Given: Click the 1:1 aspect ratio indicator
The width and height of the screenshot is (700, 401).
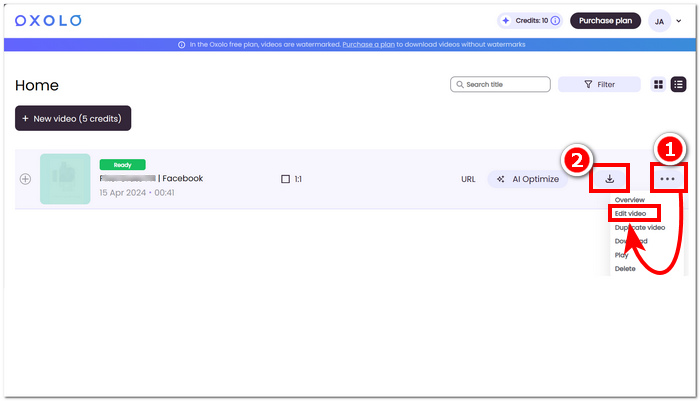Looking at the screenshot, I should 292,179.
